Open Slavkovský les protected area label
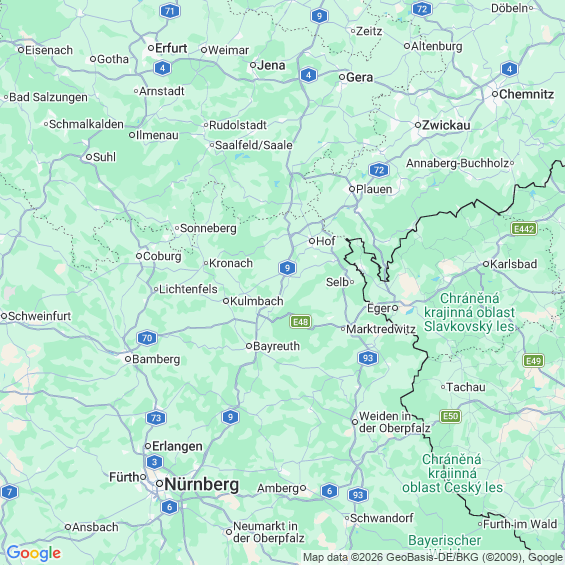Image resolution: width=565 pixels, height=565 pixels. coord(469,312)
